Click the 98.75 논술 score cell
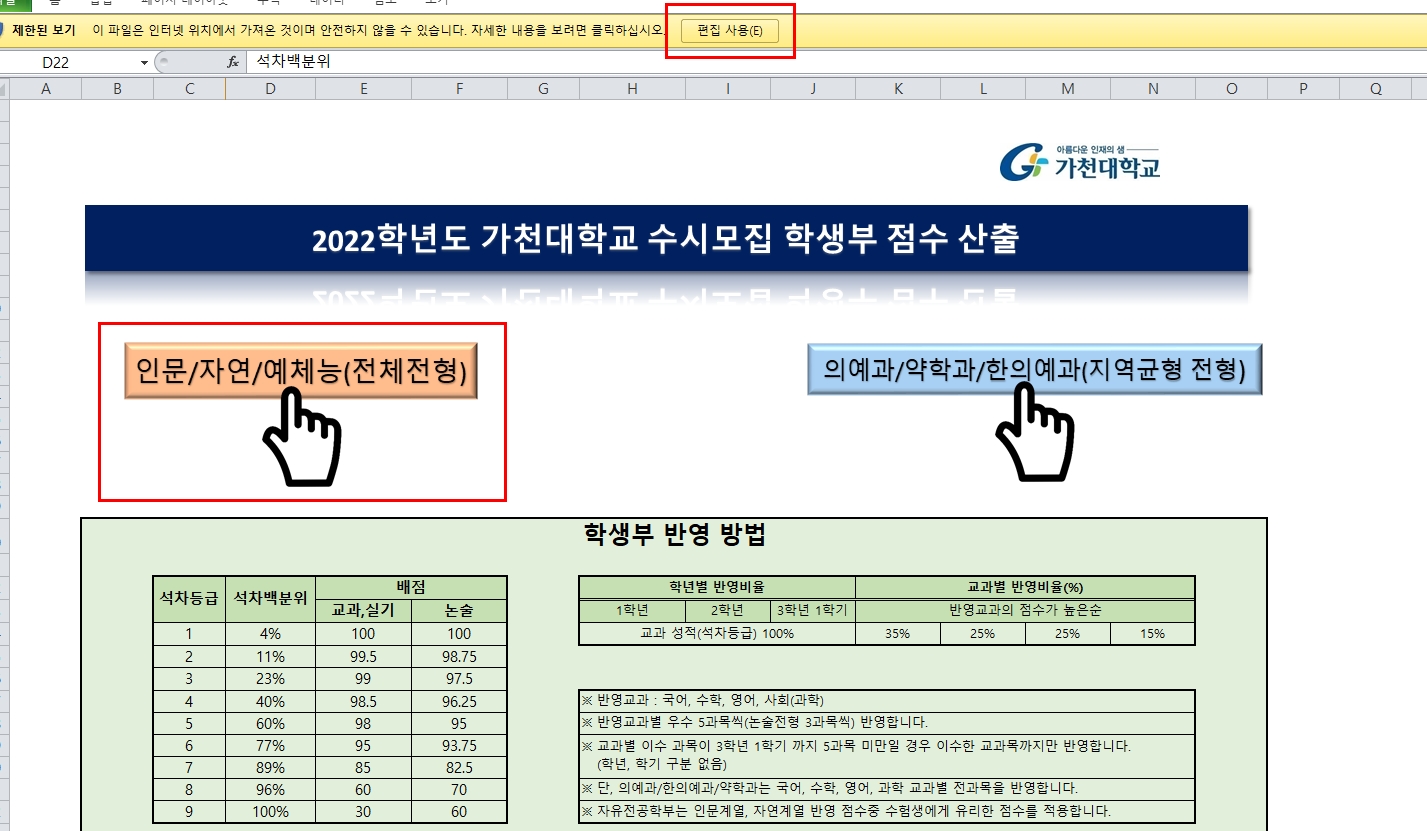Screen dimensions: 1427x831 click(459, 656)
